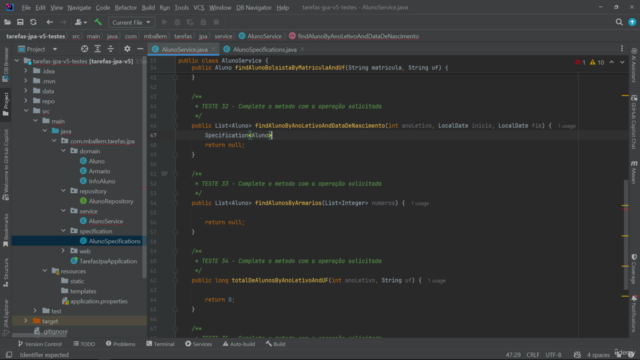Switch to AlunoSpecifications.java editor tab

click(x=264, y=49)
